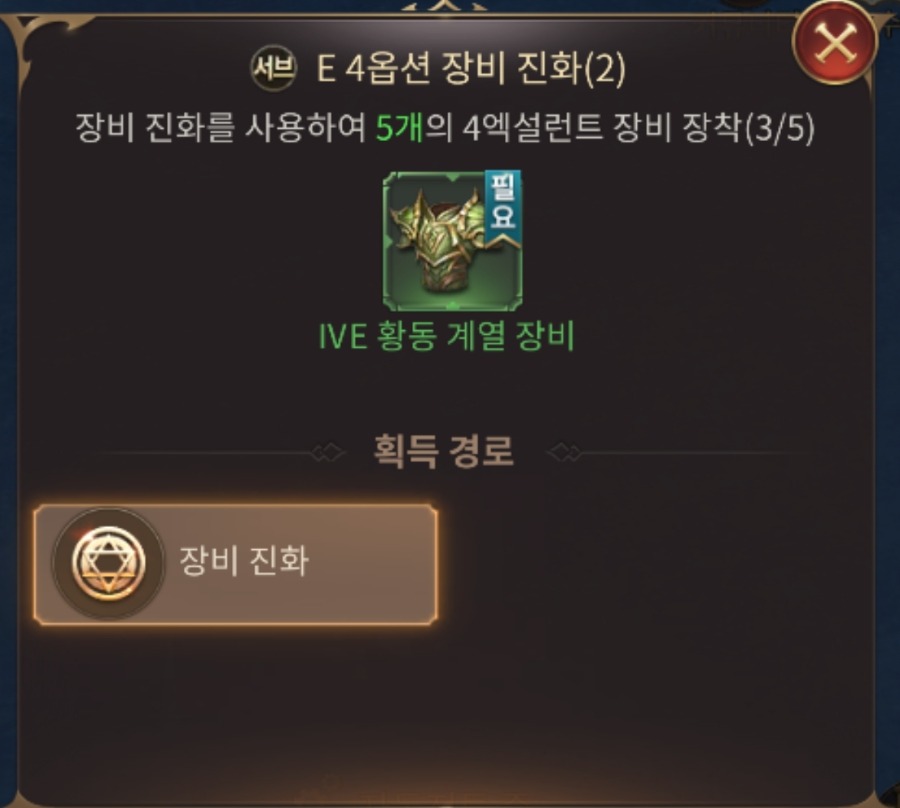
Task: Click the 4엑설런트 장비 장착 objective text
Action: 603,127
